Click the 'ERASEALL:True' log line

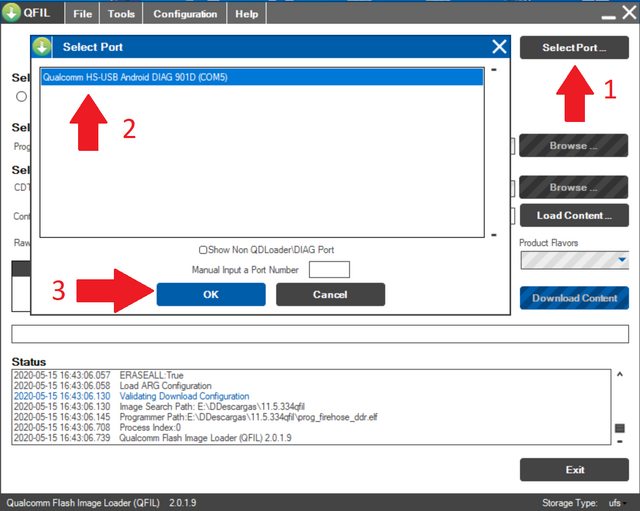[151, 375]
